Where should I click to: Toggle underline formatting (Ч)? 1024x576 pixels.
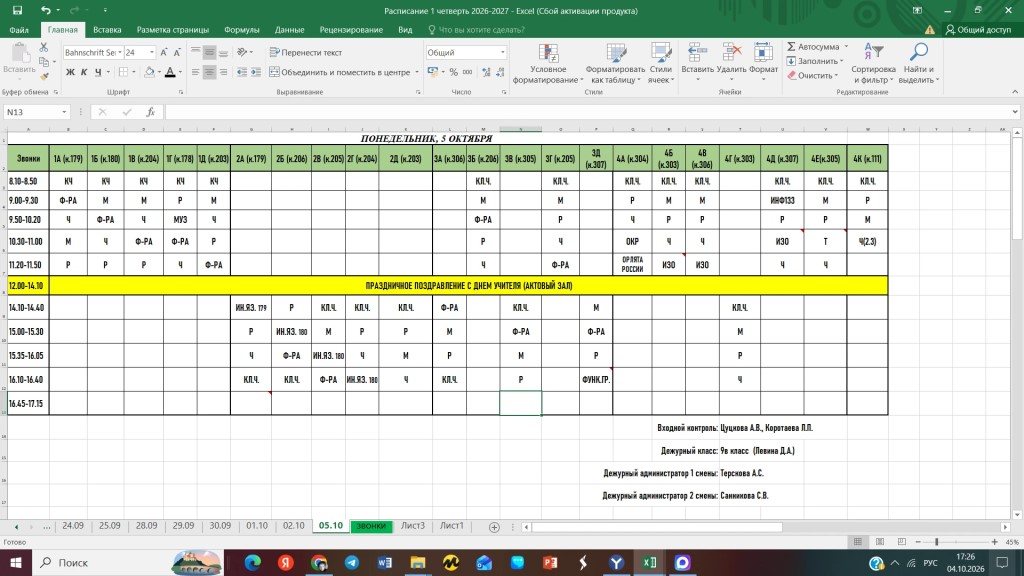tap(98, 72)
